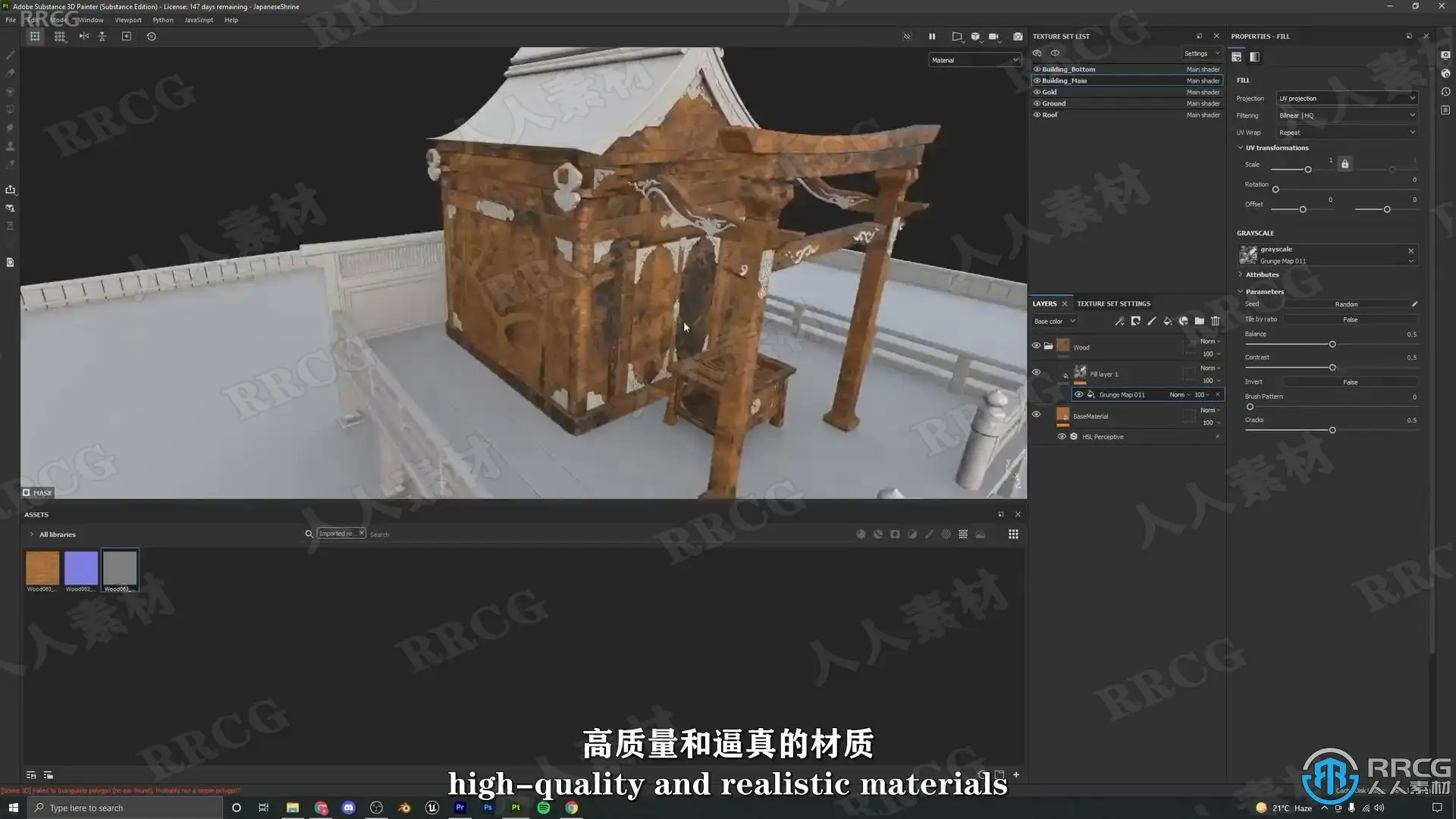This screenshot has width=1456, height=819.
Task: Toggle the symmetry tool in top toolbar
Action: [x=84, y=36]
